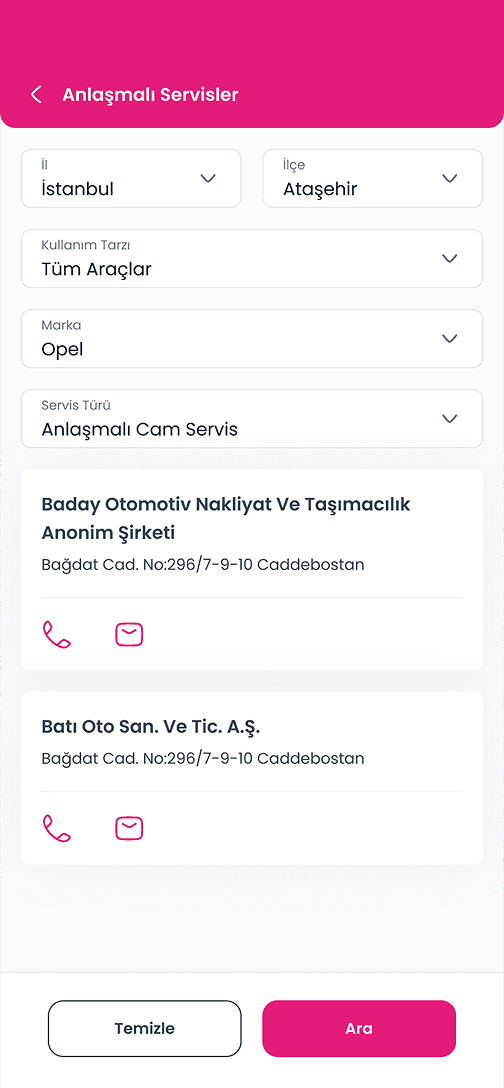Email Baday Otomotiv via envelope icon
The width and height of the screenshot is (504, 1088).
(129, 635)
